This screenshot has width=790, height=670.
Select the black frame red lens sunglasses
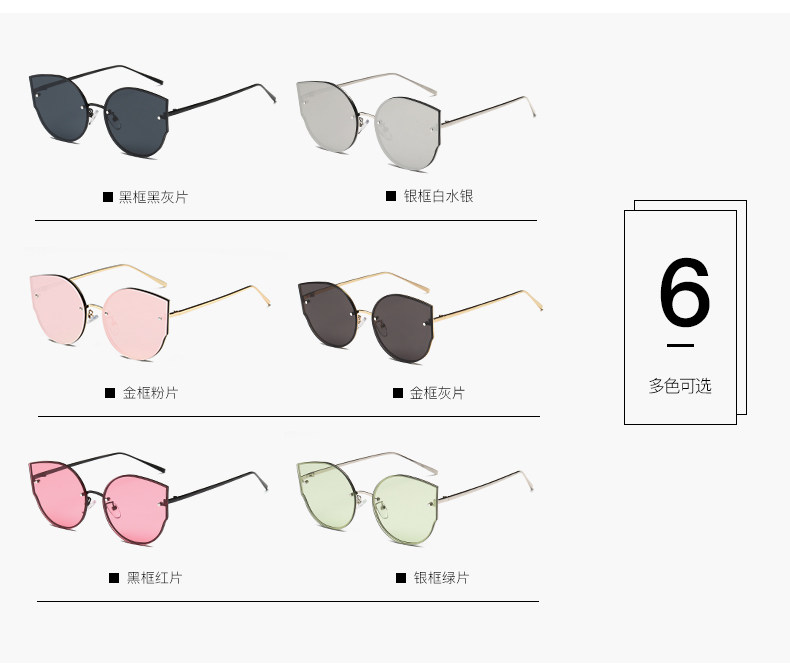point(148,499)
